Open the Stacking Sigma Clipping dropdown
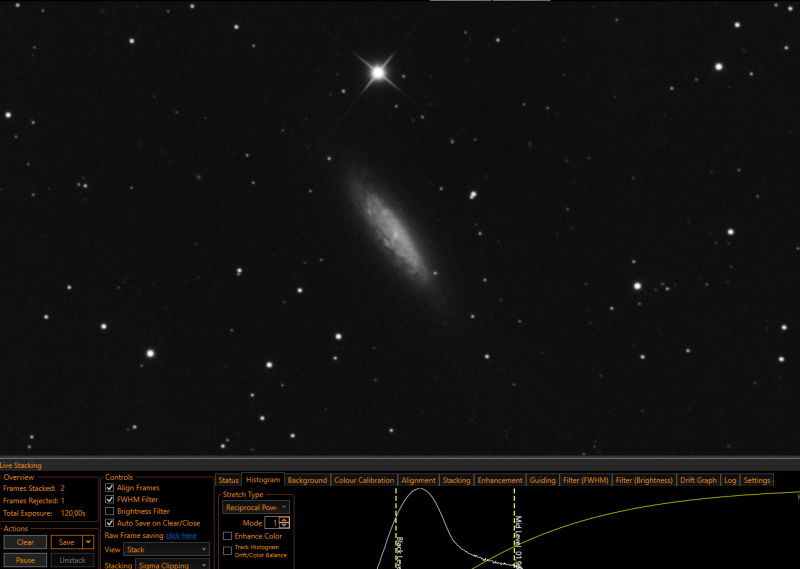Viewport: 800px width, 569px height. click(x=172, y=565)
